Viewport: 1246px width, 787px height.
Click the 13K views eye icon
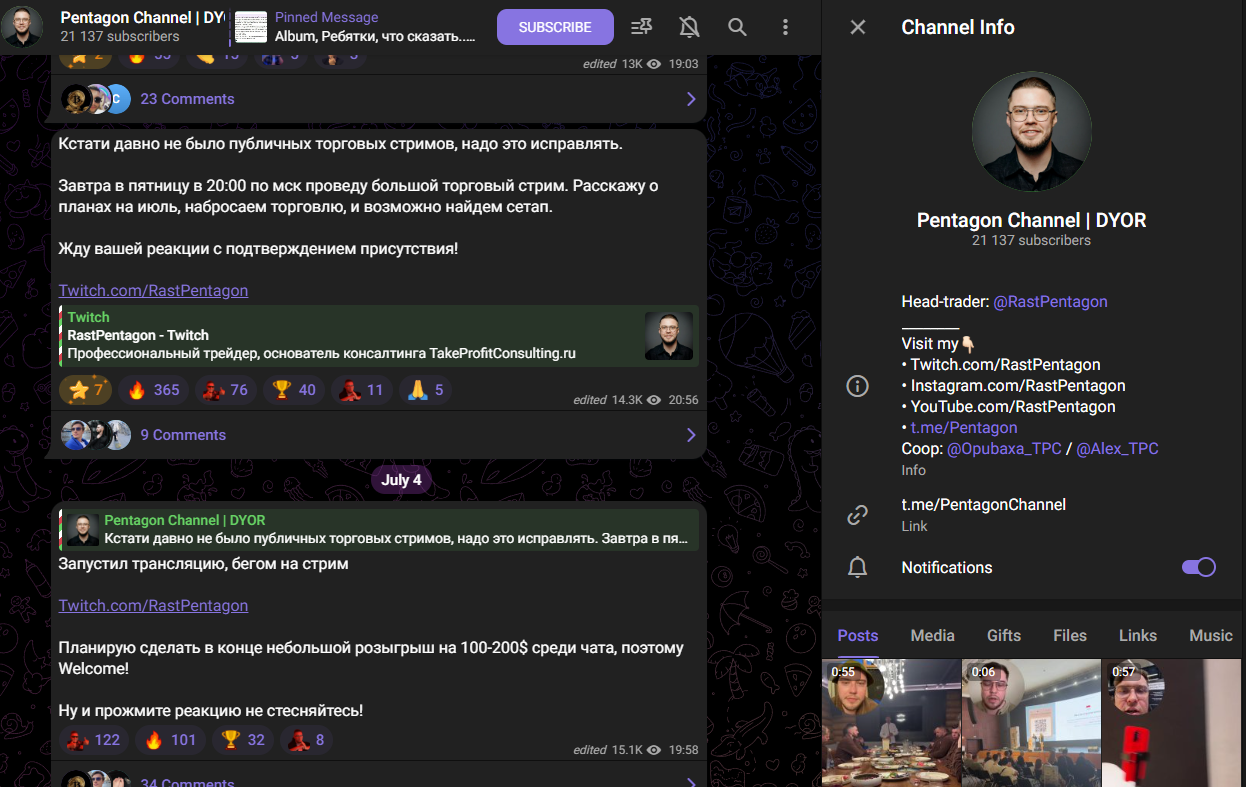[x=654, y=63]
